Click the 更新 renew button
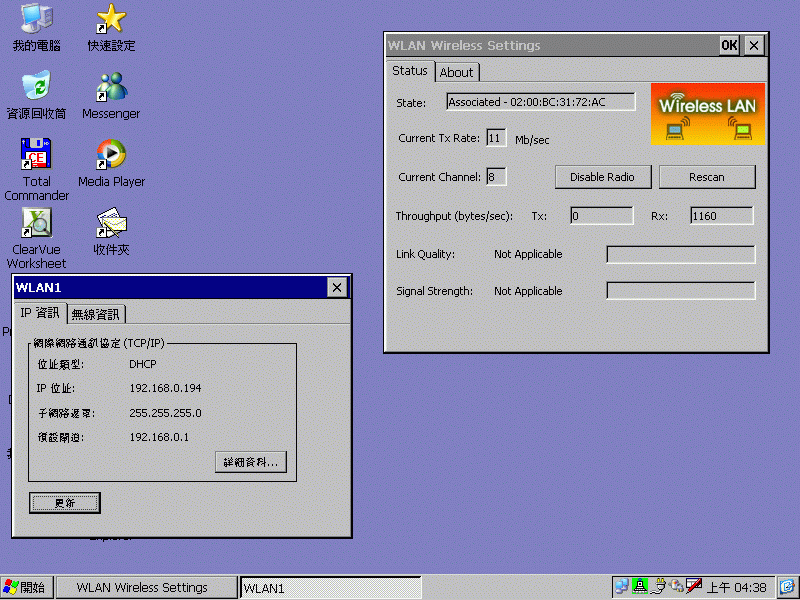Screen dimensions: 800x600 click(65, 503)
